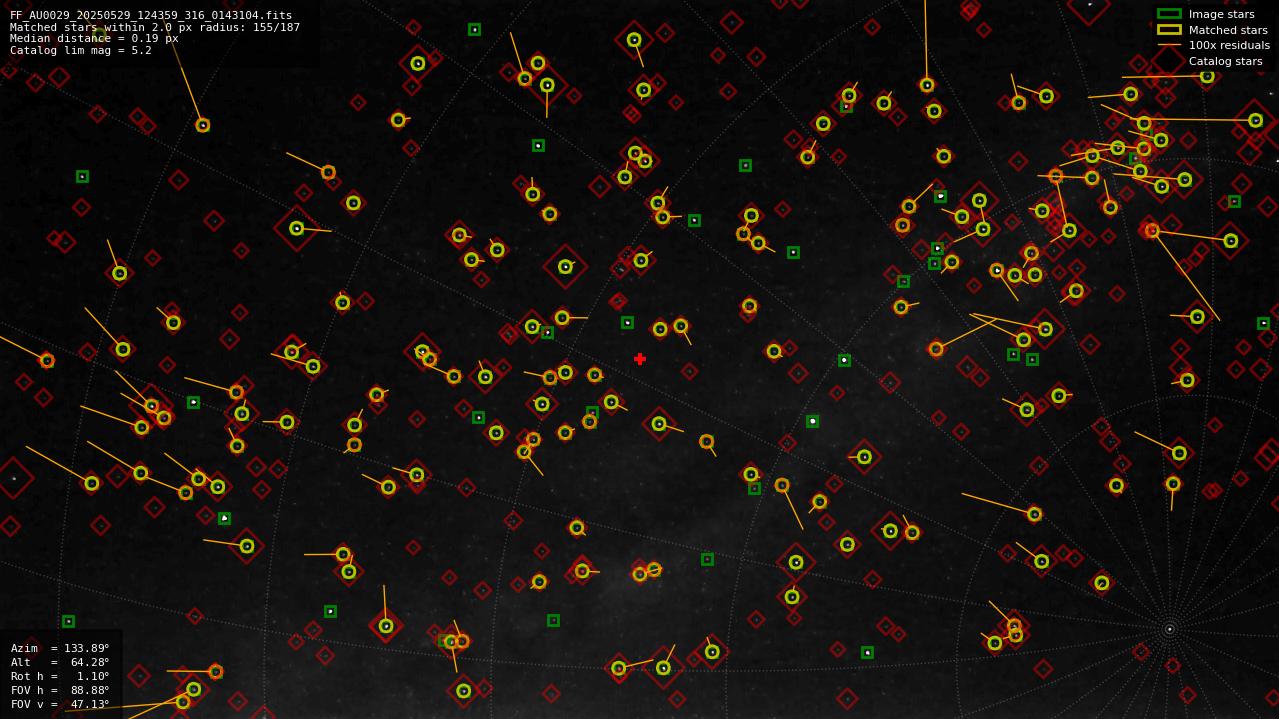Select the 'Matched stars' legend label
The width and height of the screenshot is (1279, 719).
pyautogui.click(x=1228, y=30)
